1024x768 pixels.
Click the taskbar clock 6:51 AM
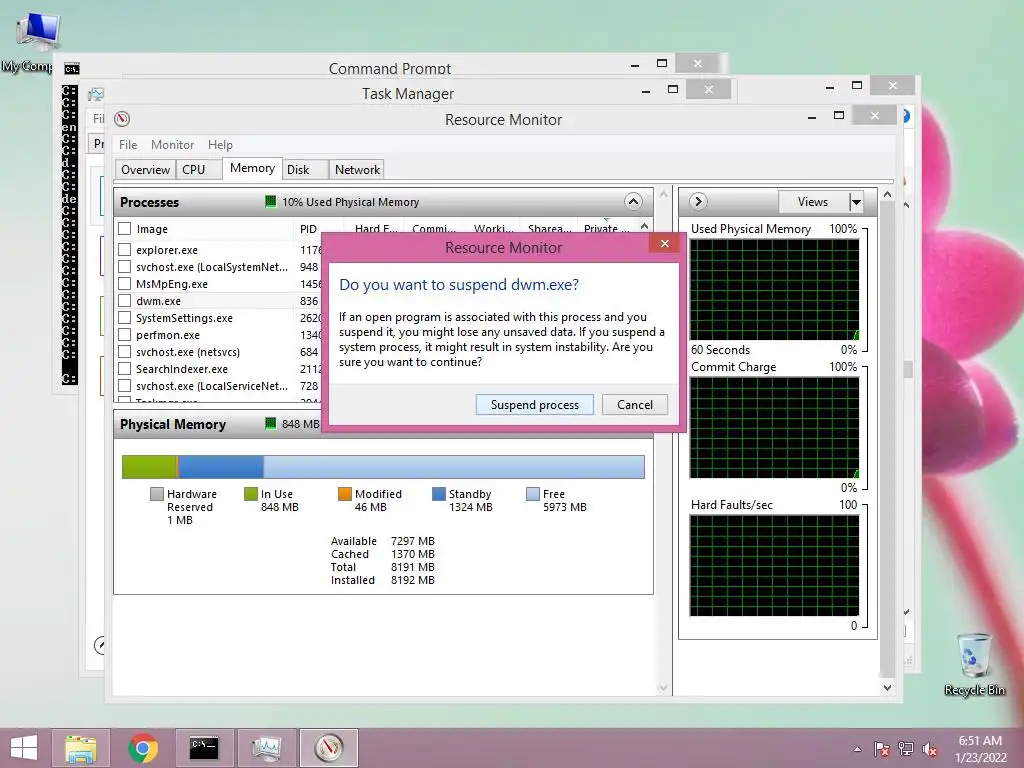pos(980,741)
